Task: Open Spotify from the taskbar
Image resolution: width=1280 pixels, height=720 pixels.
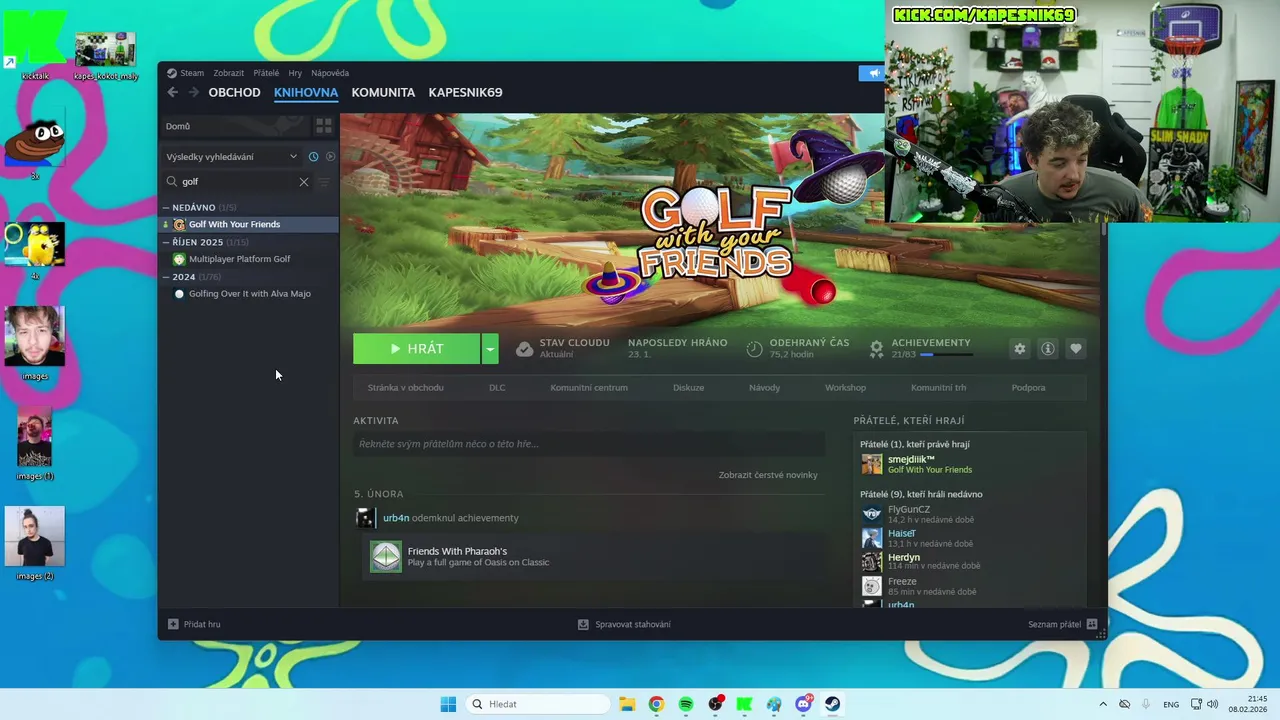Action: tap(686, 704)
